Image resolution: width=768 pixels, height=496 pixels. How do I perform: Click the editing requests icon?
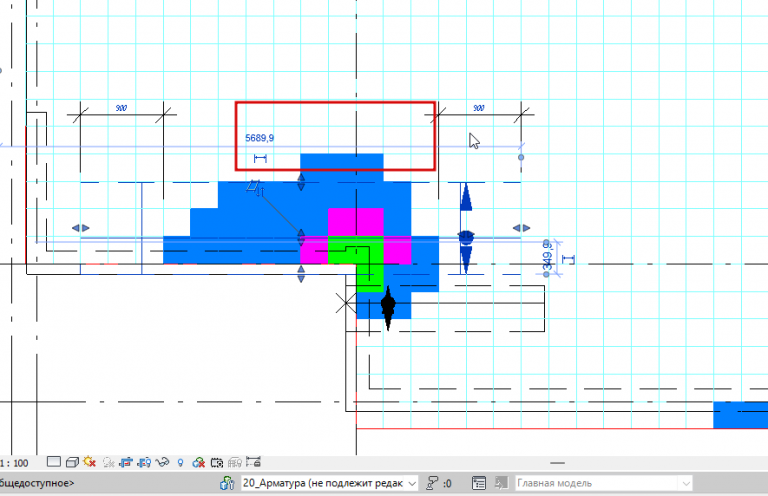click(432, 483)
